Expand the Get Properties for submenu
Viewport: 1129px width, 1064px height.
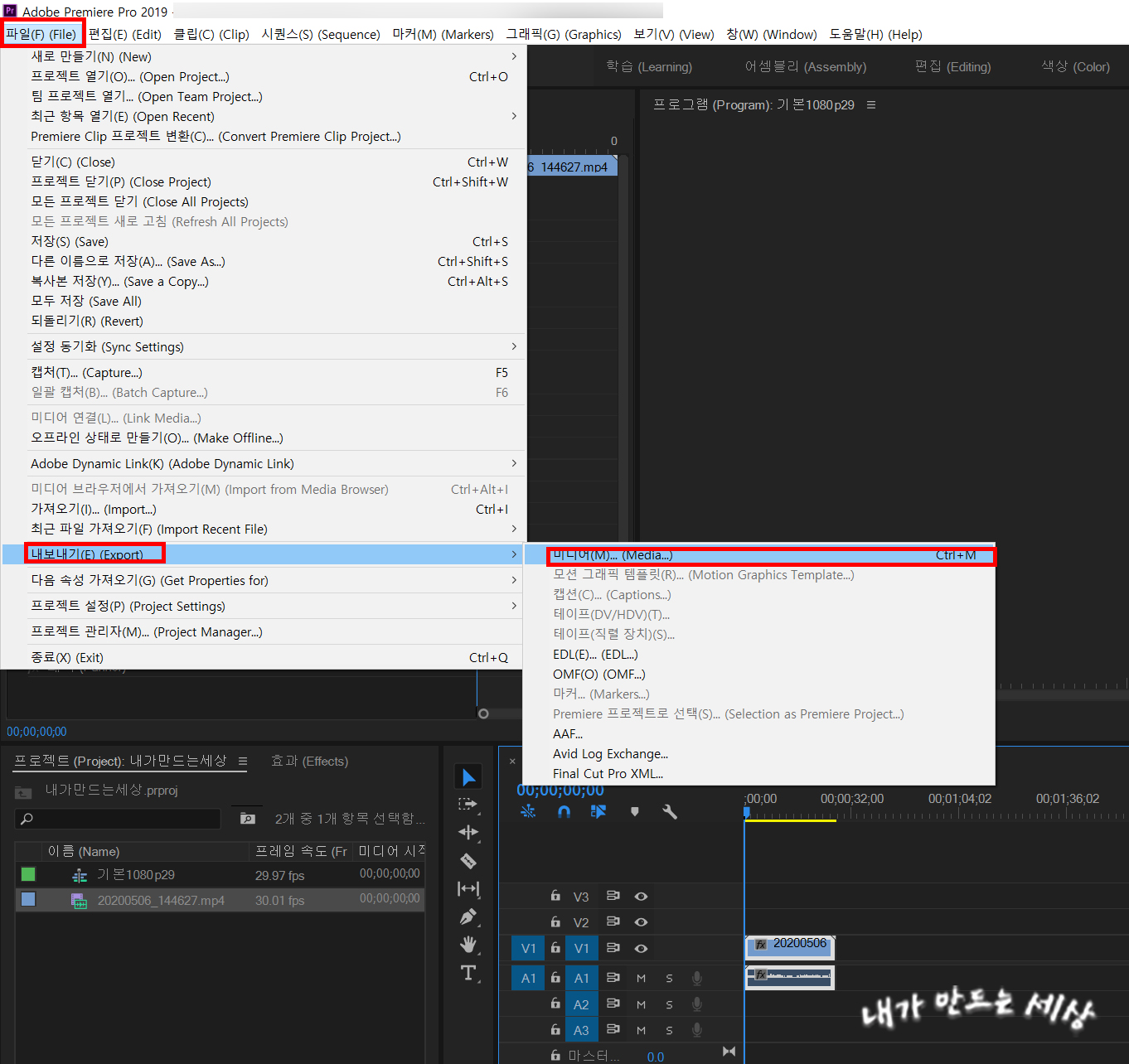pyautogui.click(x=264, y=580)
